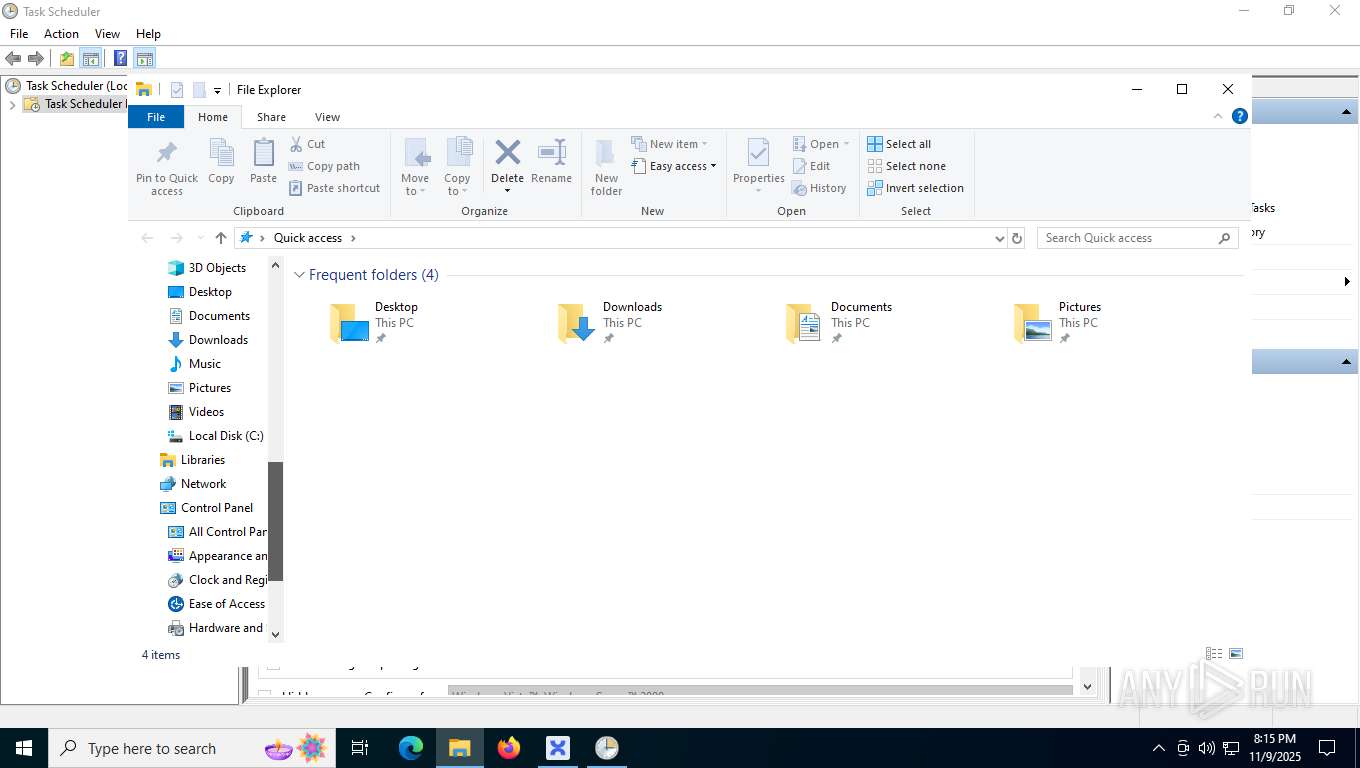
Task: Click the Quick access address path
Action: [x=308, y=238]
